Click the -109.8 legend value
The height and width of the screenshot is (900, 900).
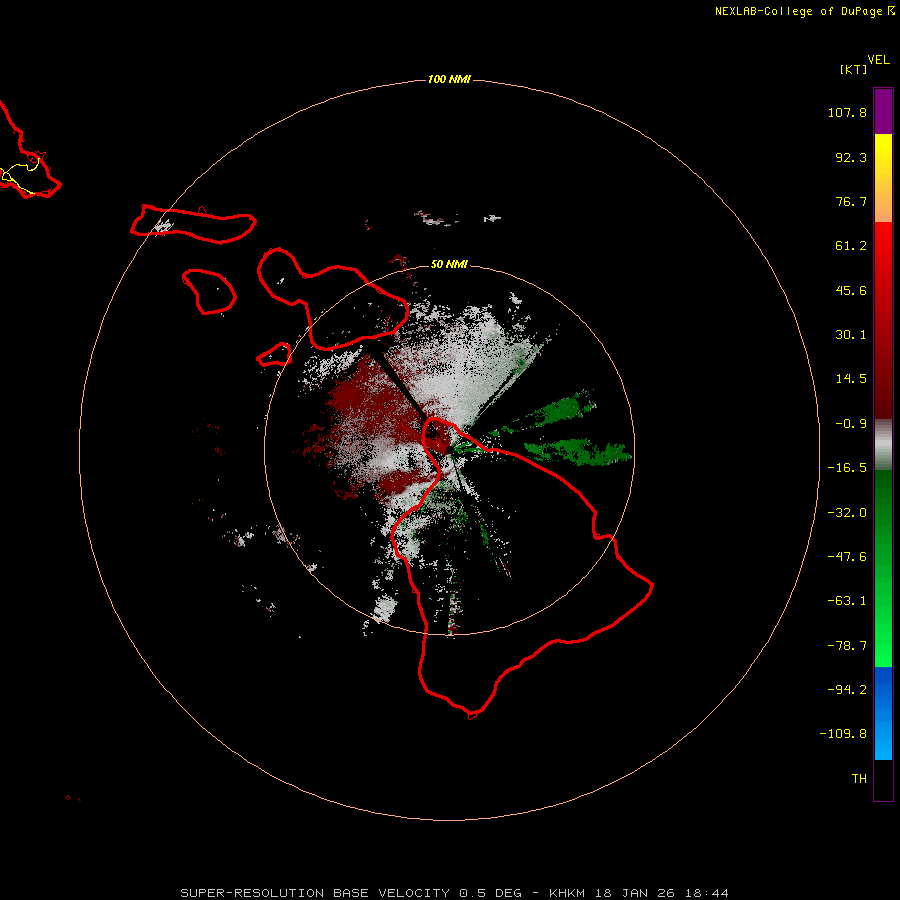click(843, 734)
